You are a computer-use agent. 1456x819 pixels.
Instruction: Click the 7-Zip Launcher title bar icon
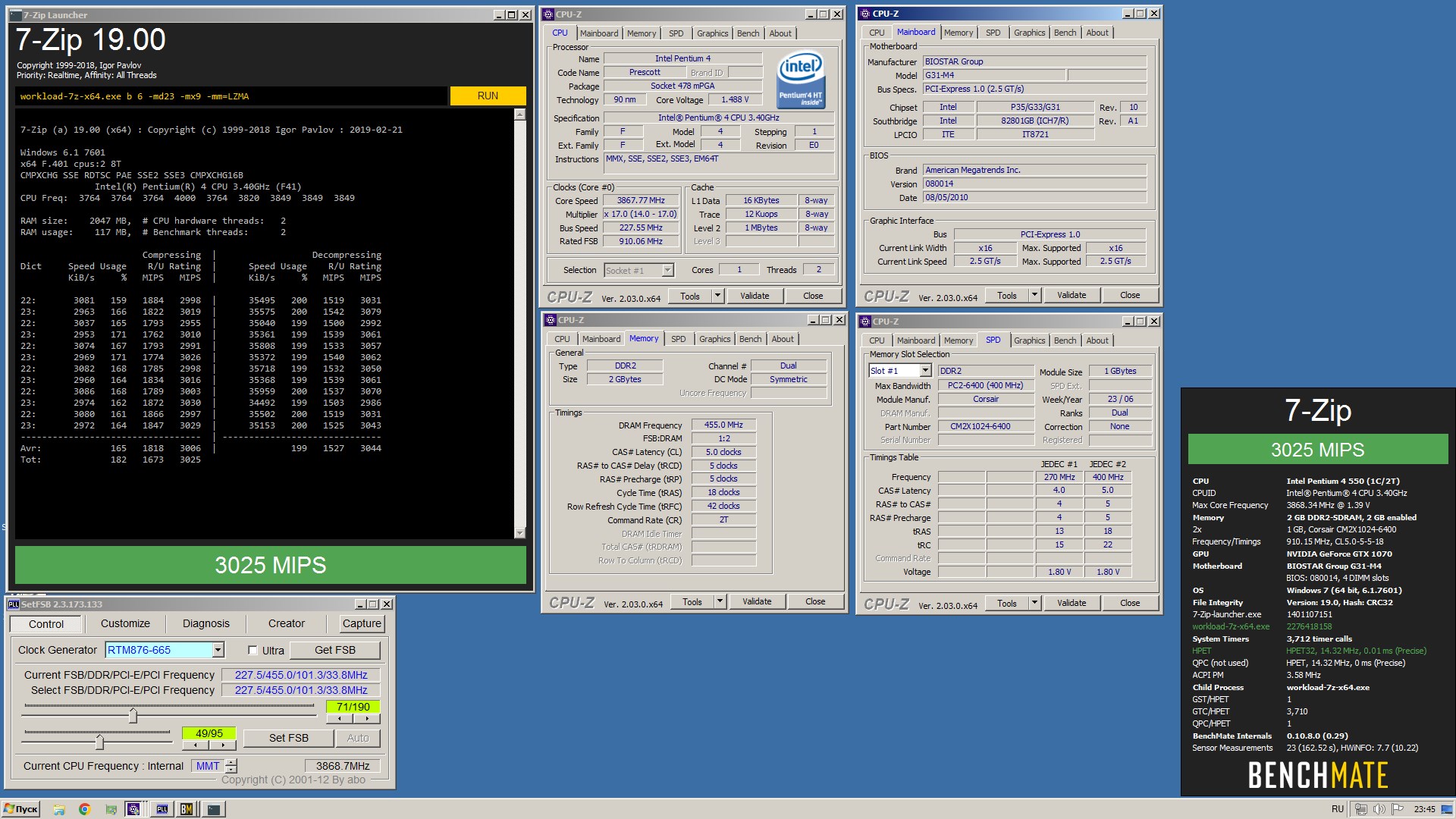click(x=17, y=14)
